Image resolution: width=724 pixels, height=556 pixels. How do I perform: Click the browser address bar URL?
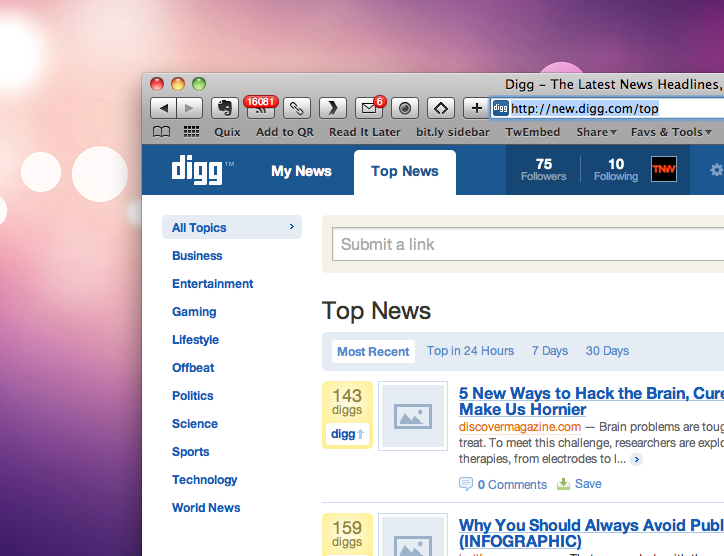tap(585, 109)
